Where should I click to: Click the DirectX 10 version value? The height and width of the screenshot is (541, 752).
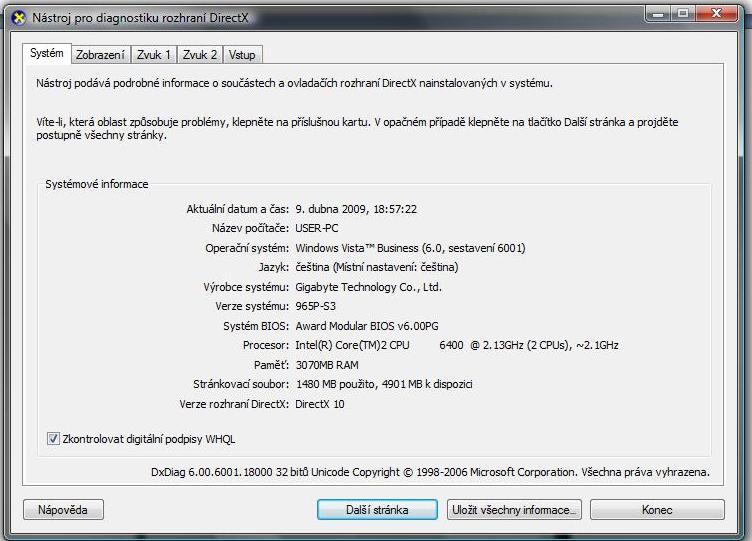pos(319,404)
